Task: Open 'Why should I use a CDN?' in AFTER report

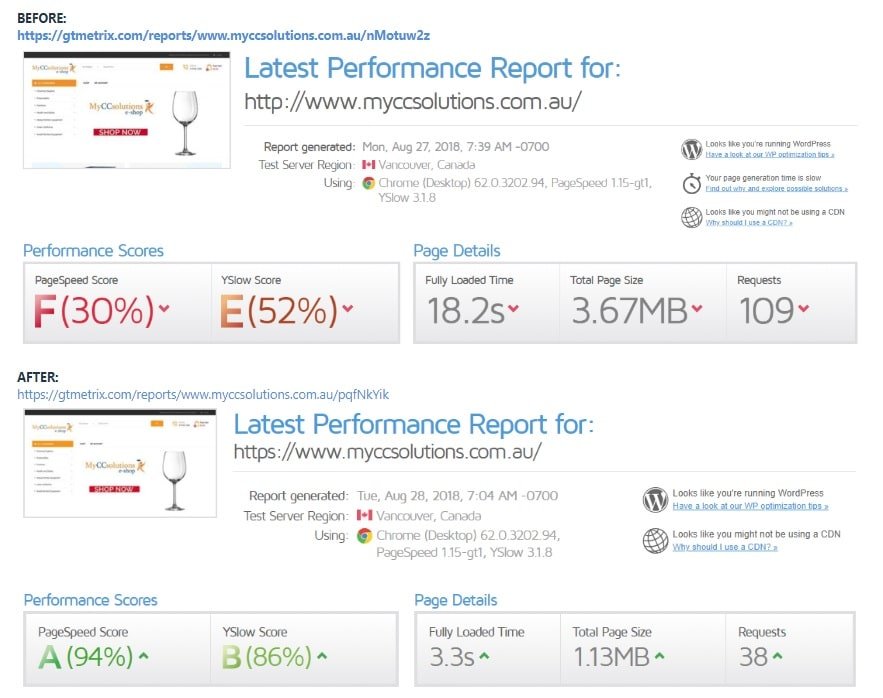Action: pos(725,547)
